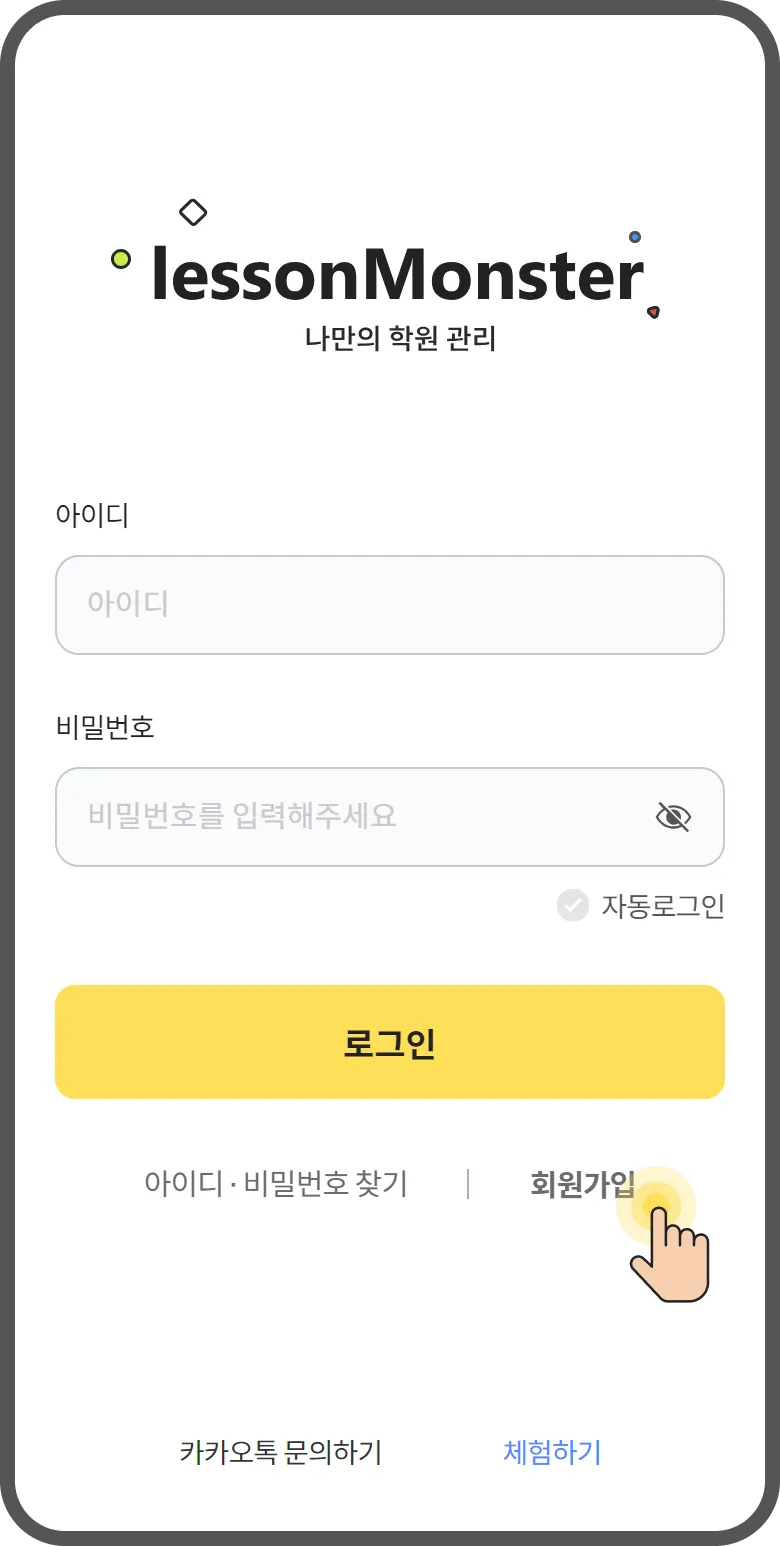Click the 자동로그인 label text
780x1546 pixels.
662,906
